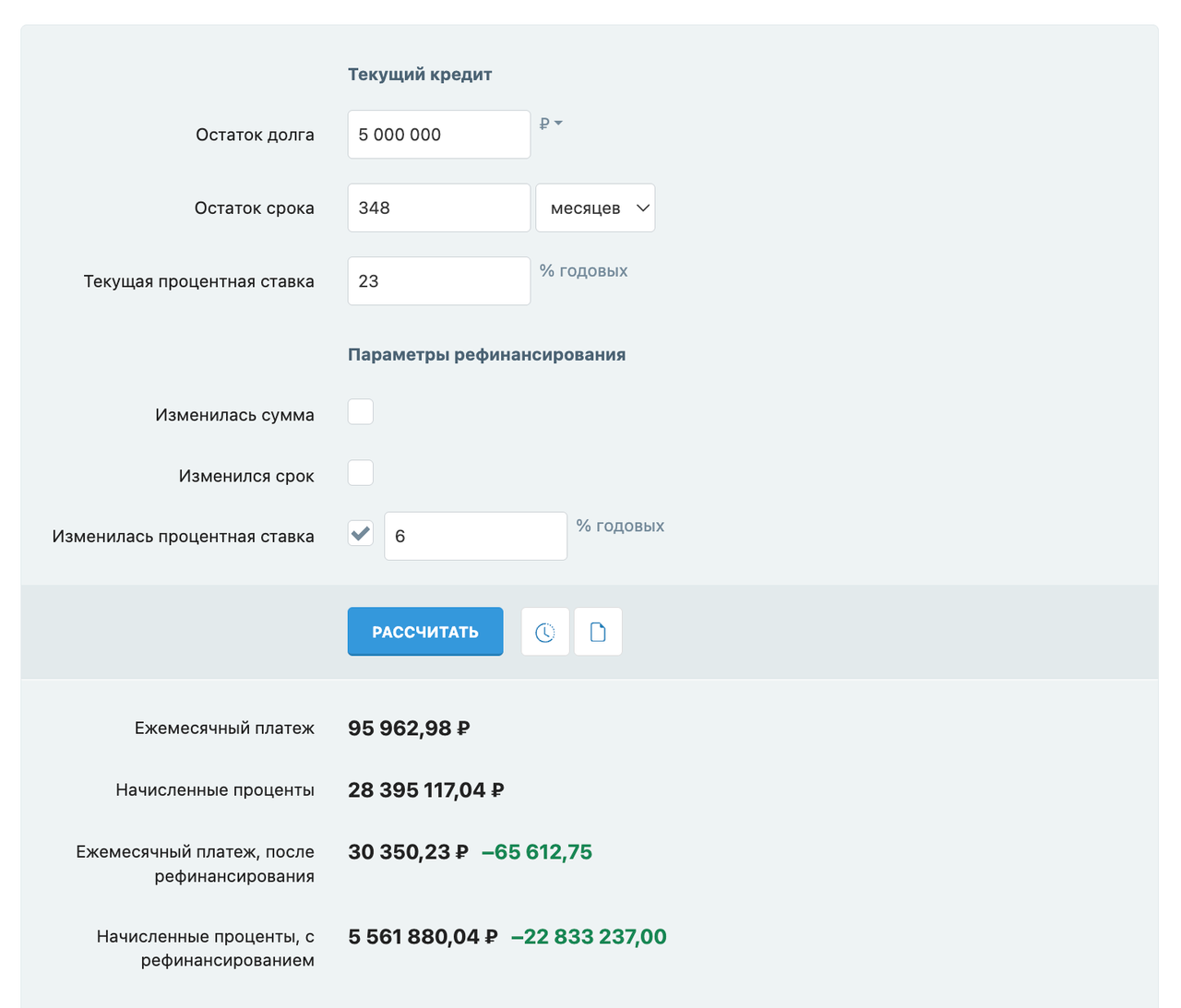This screenshot has height=1008, width=1181.
Task: Enable the "Изменился срок" checkbox
Action: coord(360,472)
